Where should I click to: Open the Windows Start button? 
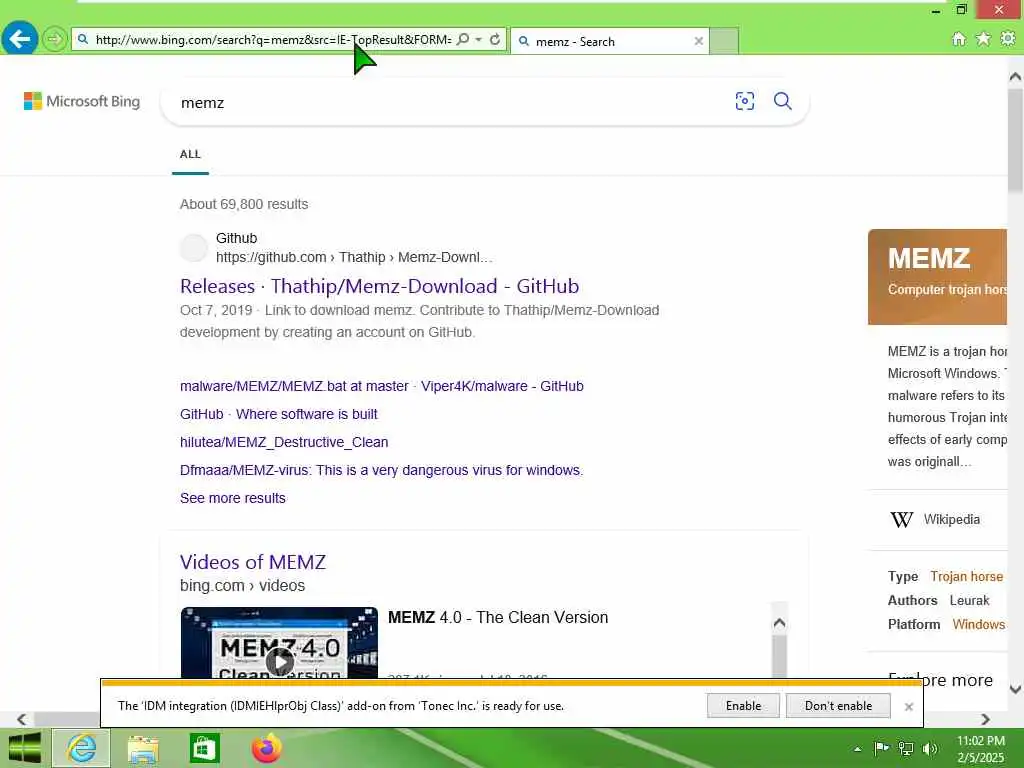[x=25, y=748]
